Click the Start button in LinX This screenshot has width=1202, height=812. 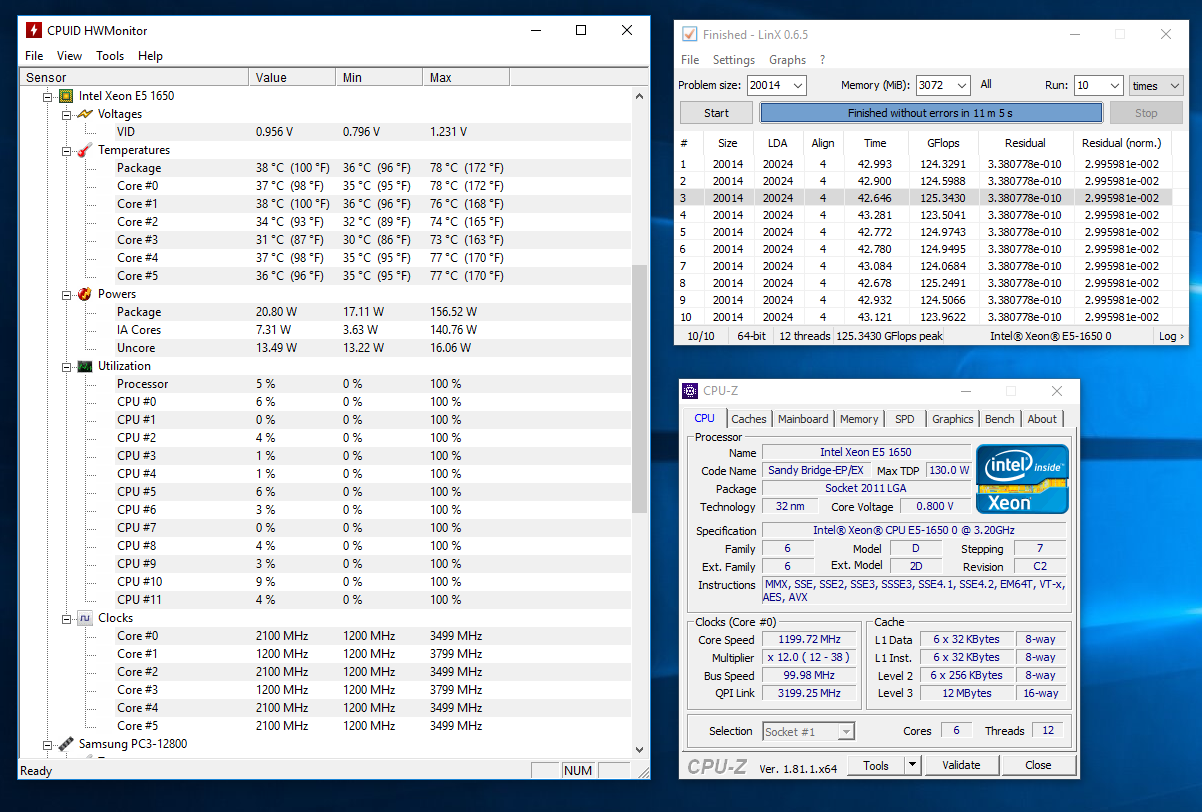pyautogui.click(x=717, y=113)
